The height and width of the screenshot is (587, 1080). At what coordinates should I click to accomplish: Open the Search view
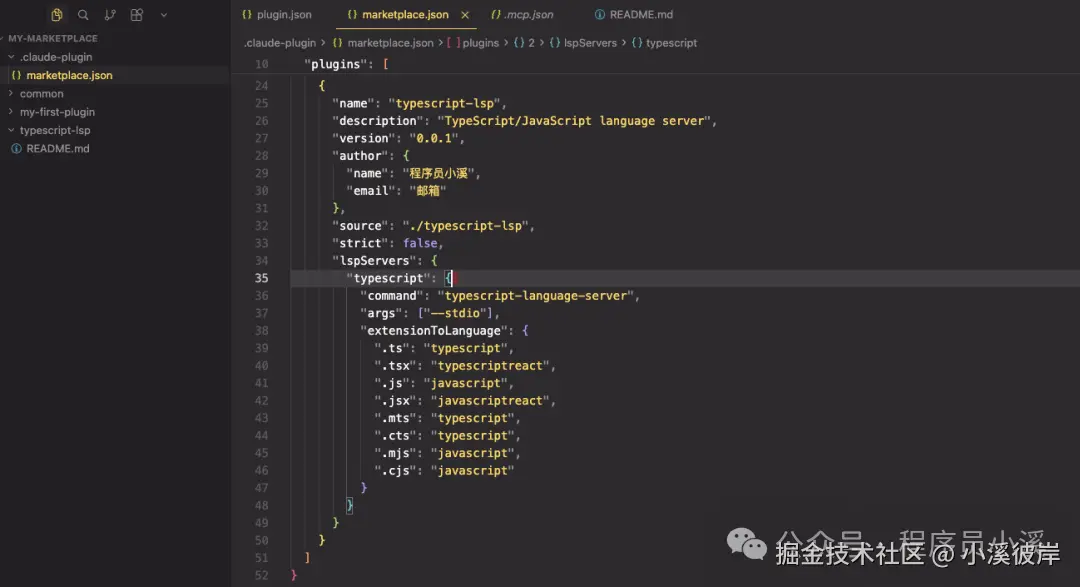tap(83, 15)
